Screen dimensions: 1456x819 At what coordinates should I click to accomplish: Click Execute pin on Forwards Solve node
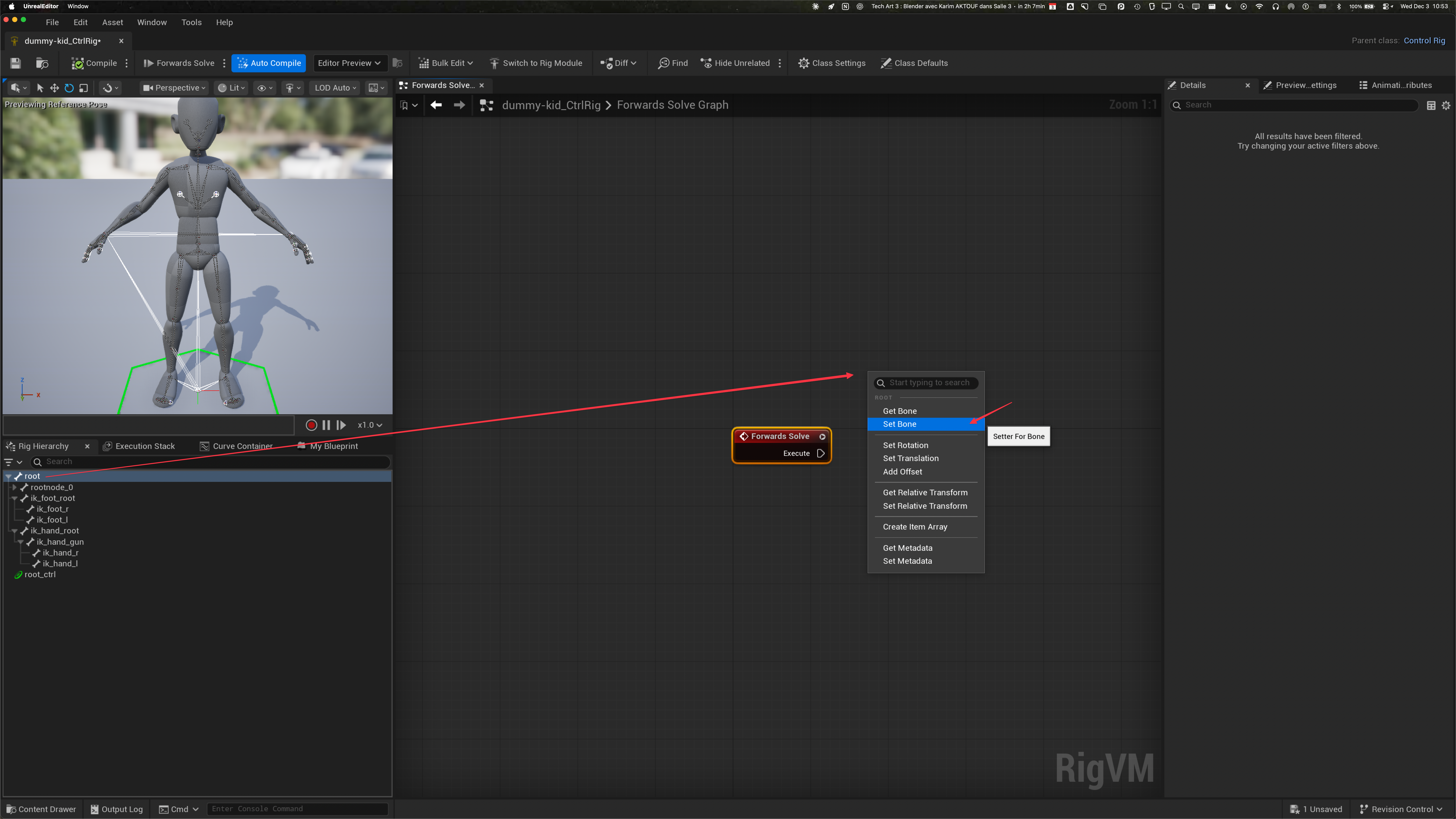click(821, 453)
